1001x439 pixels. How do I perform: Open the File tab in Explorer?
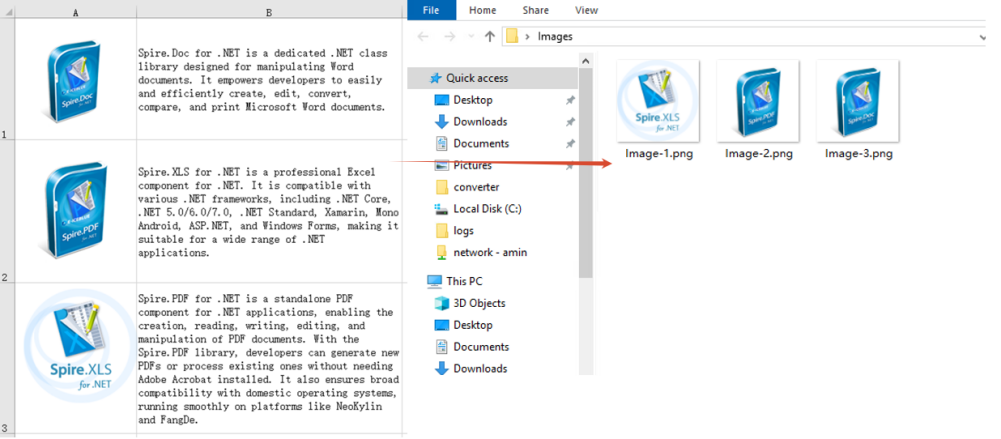pyautogui.click(x=432, y=10)
